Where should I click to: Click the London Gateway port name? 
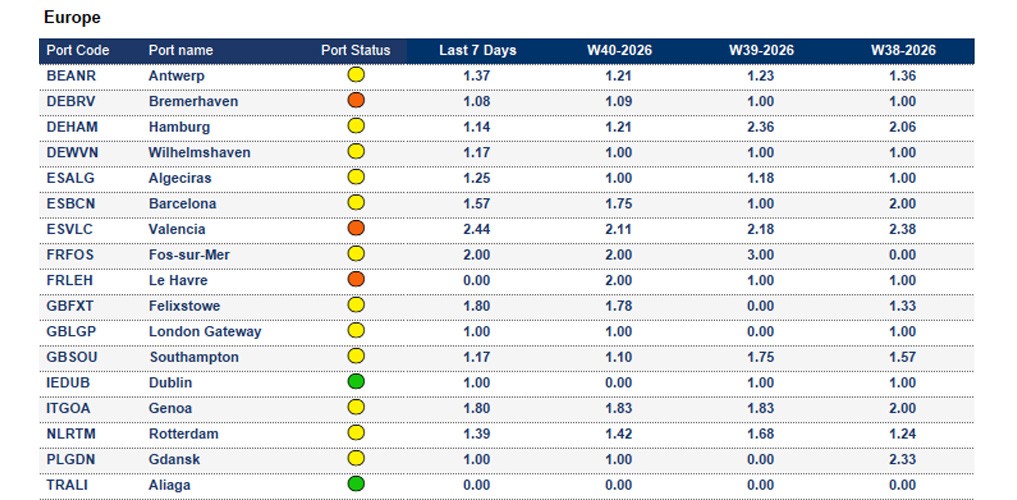(205, 332)
